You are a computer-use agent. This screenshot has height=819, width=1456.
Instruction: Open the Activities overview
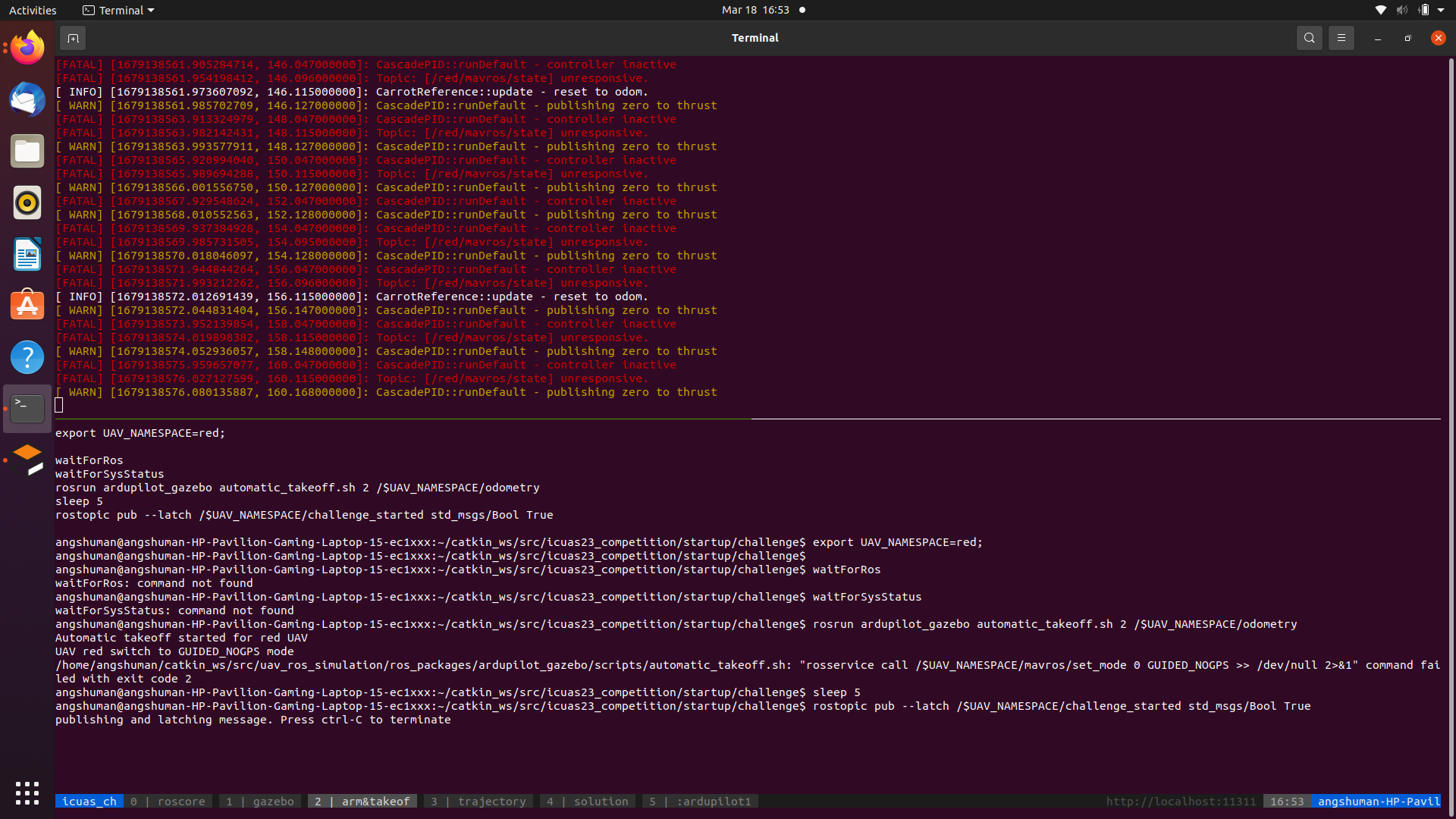coord(33,10)
